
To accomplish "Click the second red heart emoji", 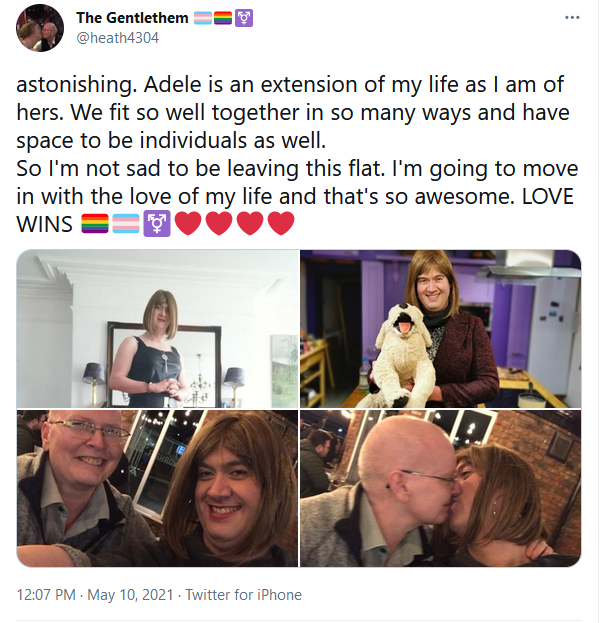I will pyautogui.click(x=219, y=223).
